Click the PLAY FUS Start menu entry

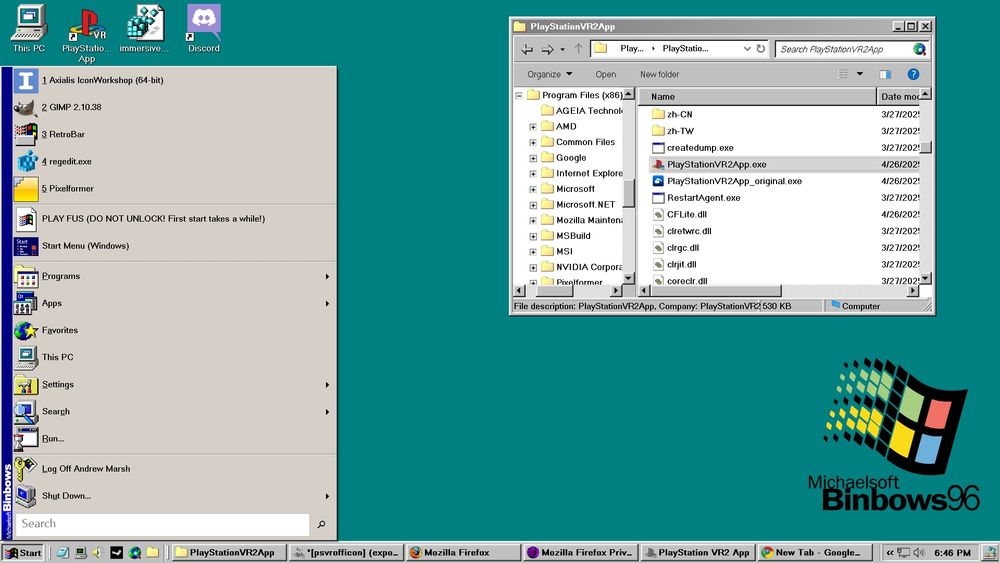(x=175, y=219)
